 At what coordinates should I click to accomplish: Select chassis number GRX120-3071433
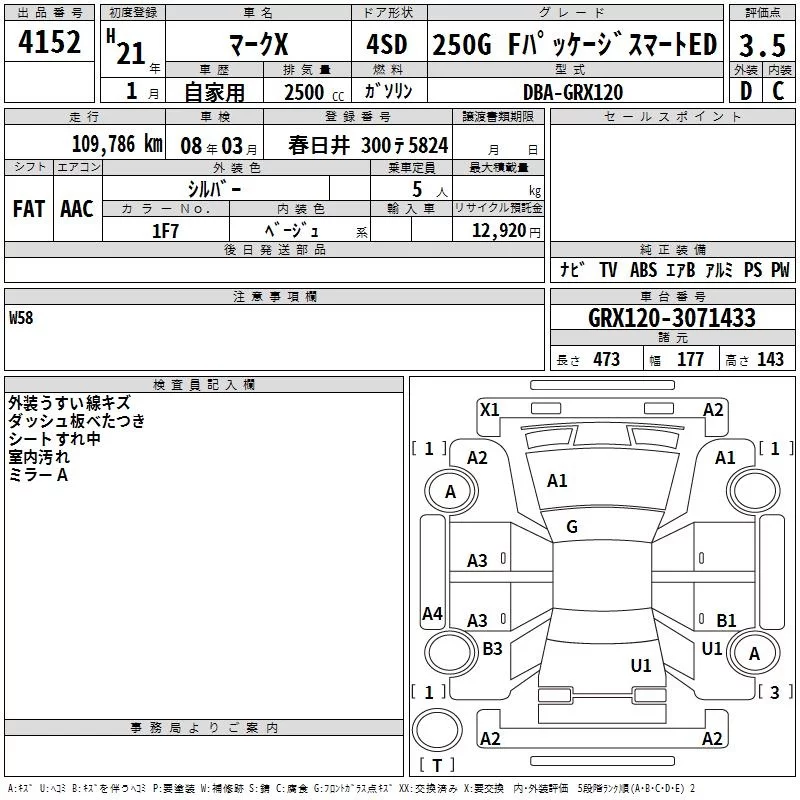click(671, 318)
